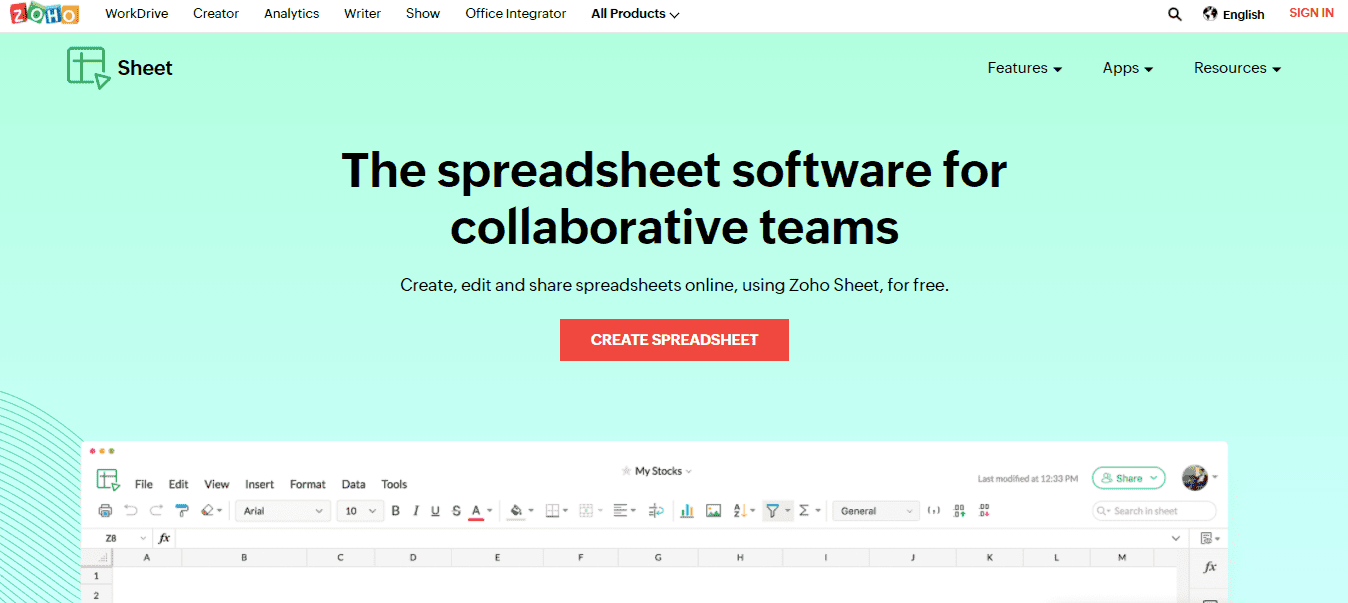
Task: Click the SIGN IN link
Action: 1311,13
